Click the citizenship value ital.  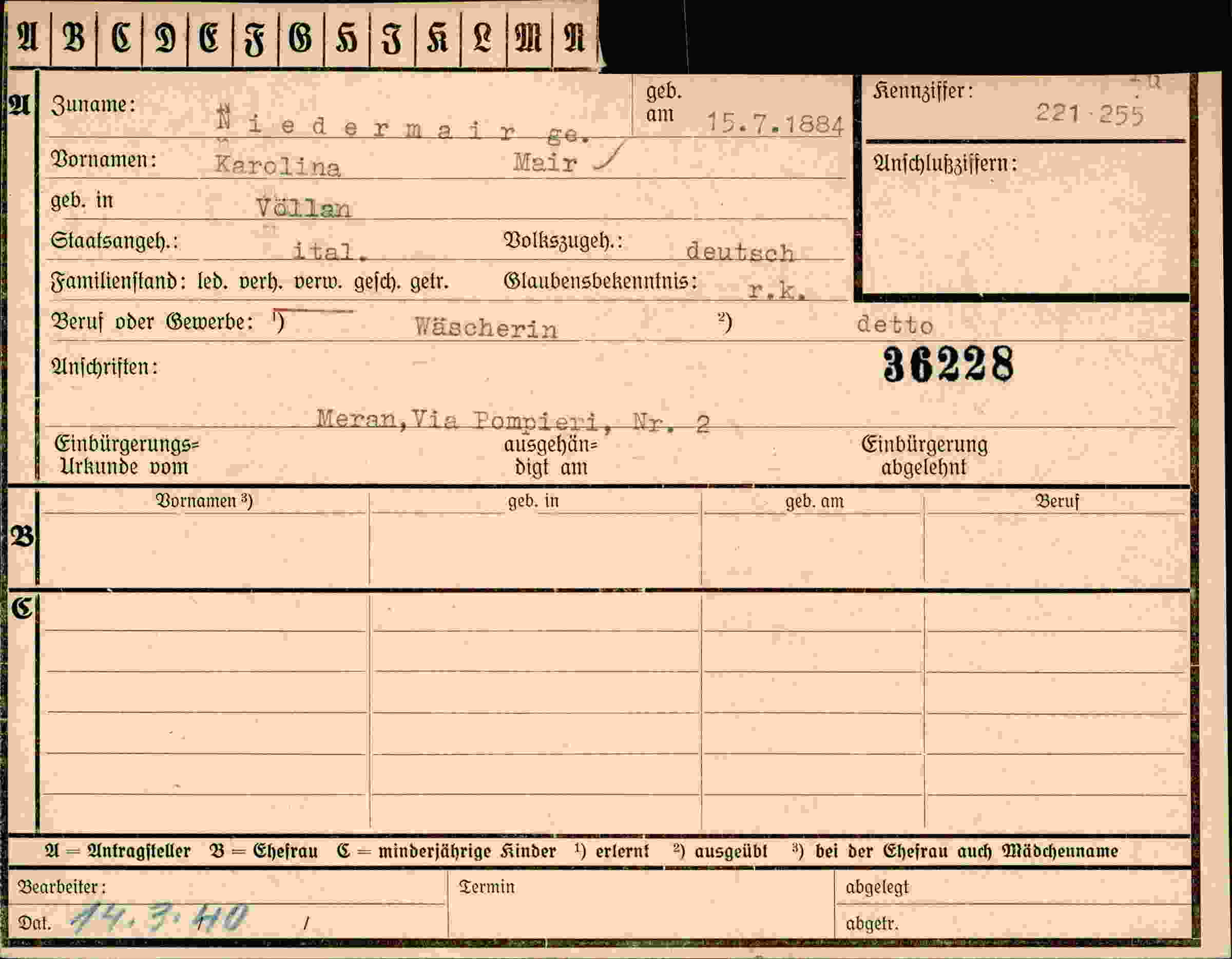pyautogui.click(x=330, y=251)
